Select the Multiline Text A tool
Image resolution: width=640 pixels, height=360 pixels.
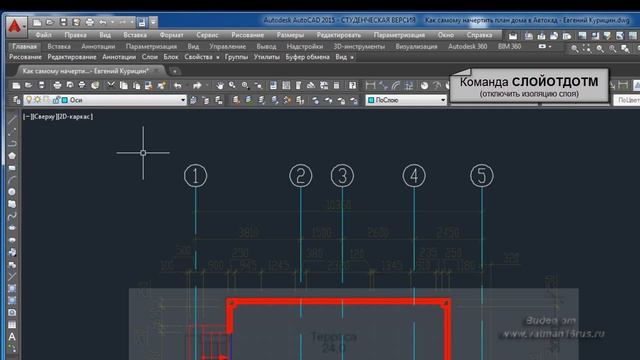coord(12,337)
